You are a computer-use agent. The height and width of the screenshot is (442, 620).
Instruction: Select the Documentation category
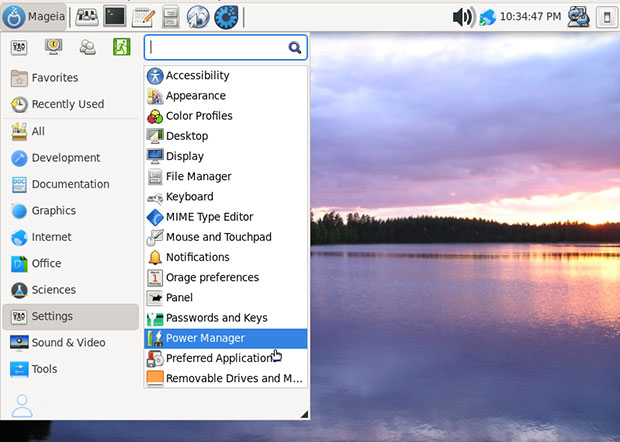coord(70,184)
